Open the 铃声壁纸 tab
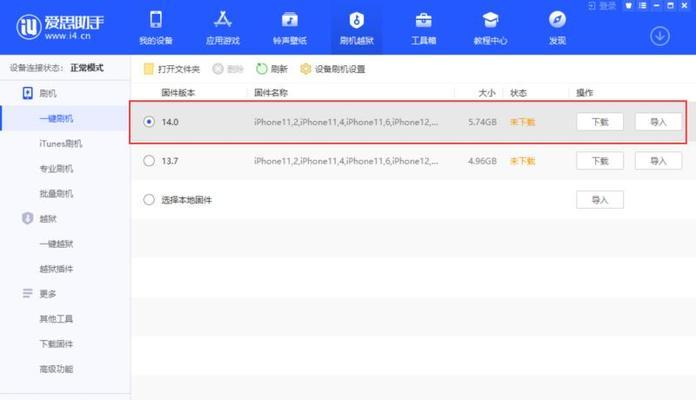This screenshot has width=696, height=400. (x=289, y=28)
